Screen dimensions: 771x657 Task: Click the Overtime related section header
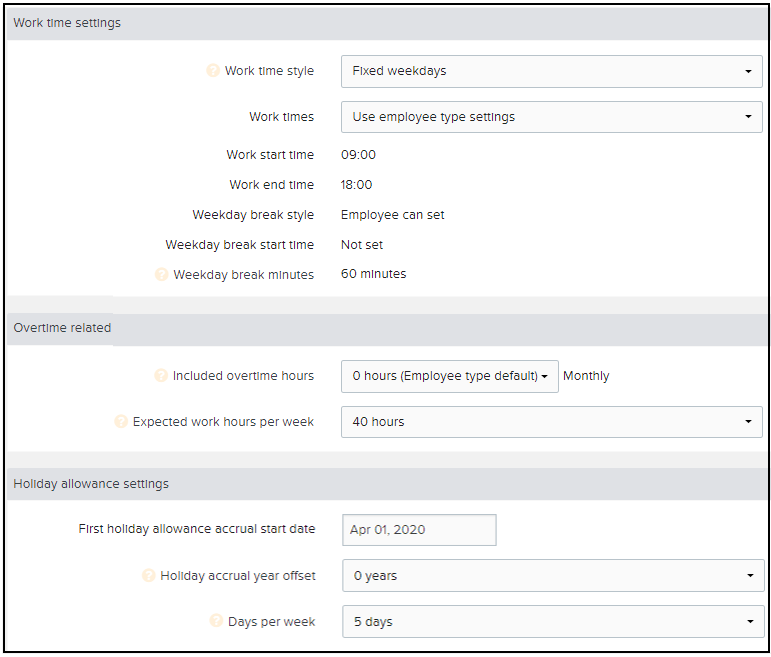tap(62, 328)
